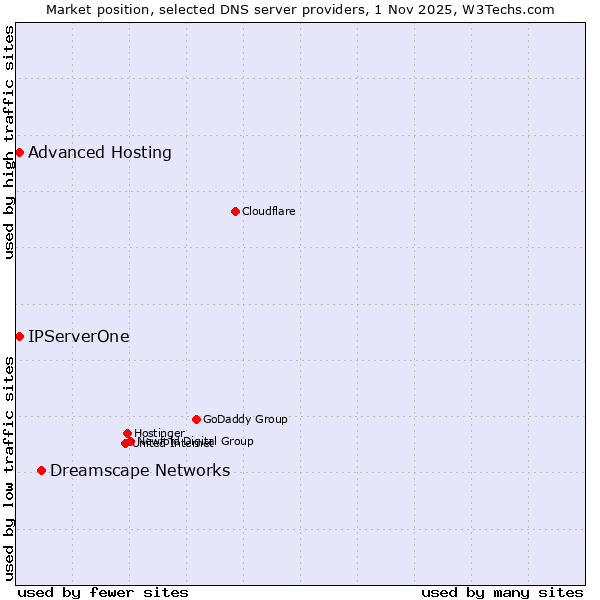
Task: Click 'used by fewer sites' axis label
Action: pos(103,592)
